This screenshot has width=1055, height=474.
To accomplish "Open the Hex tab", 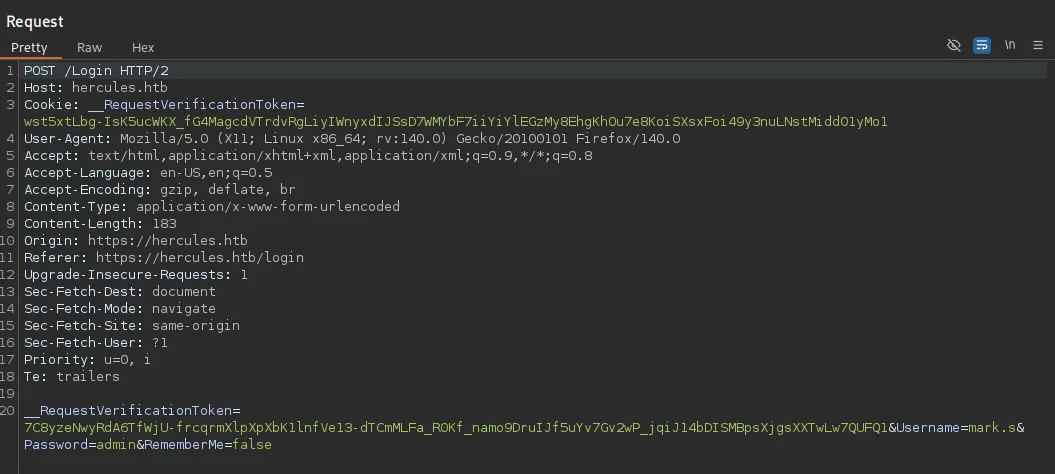I will click(x=143, y=47).
